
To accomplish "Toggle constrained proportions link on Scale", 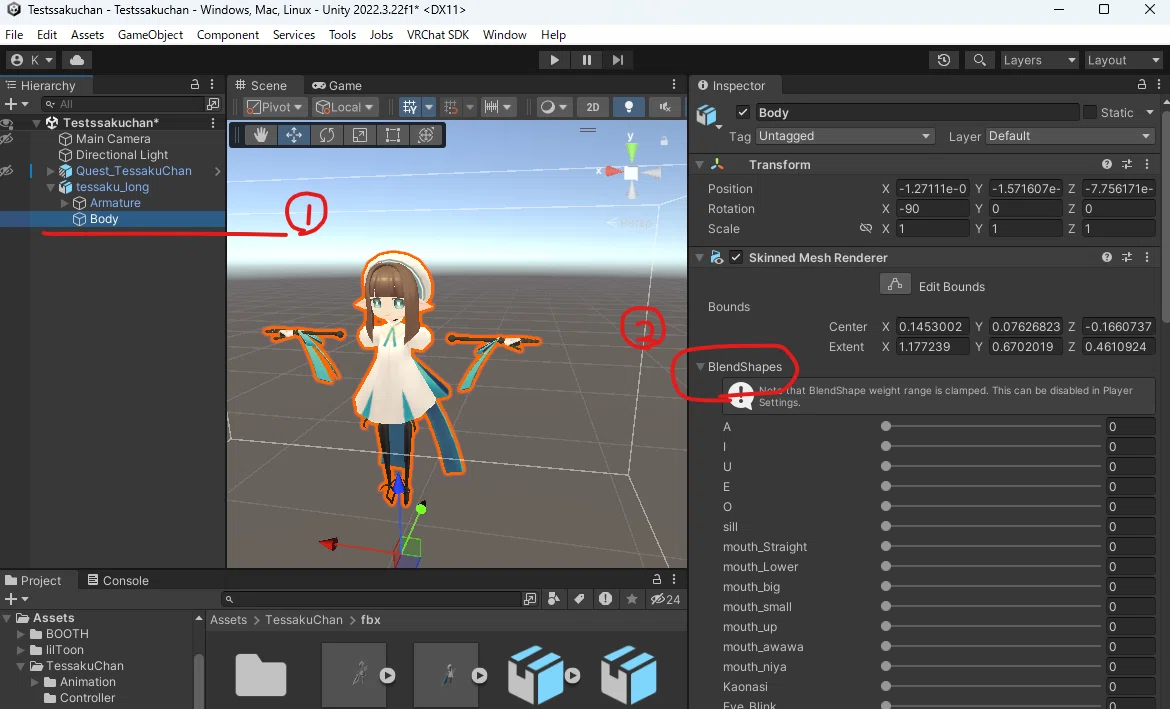I will (866, 228).
